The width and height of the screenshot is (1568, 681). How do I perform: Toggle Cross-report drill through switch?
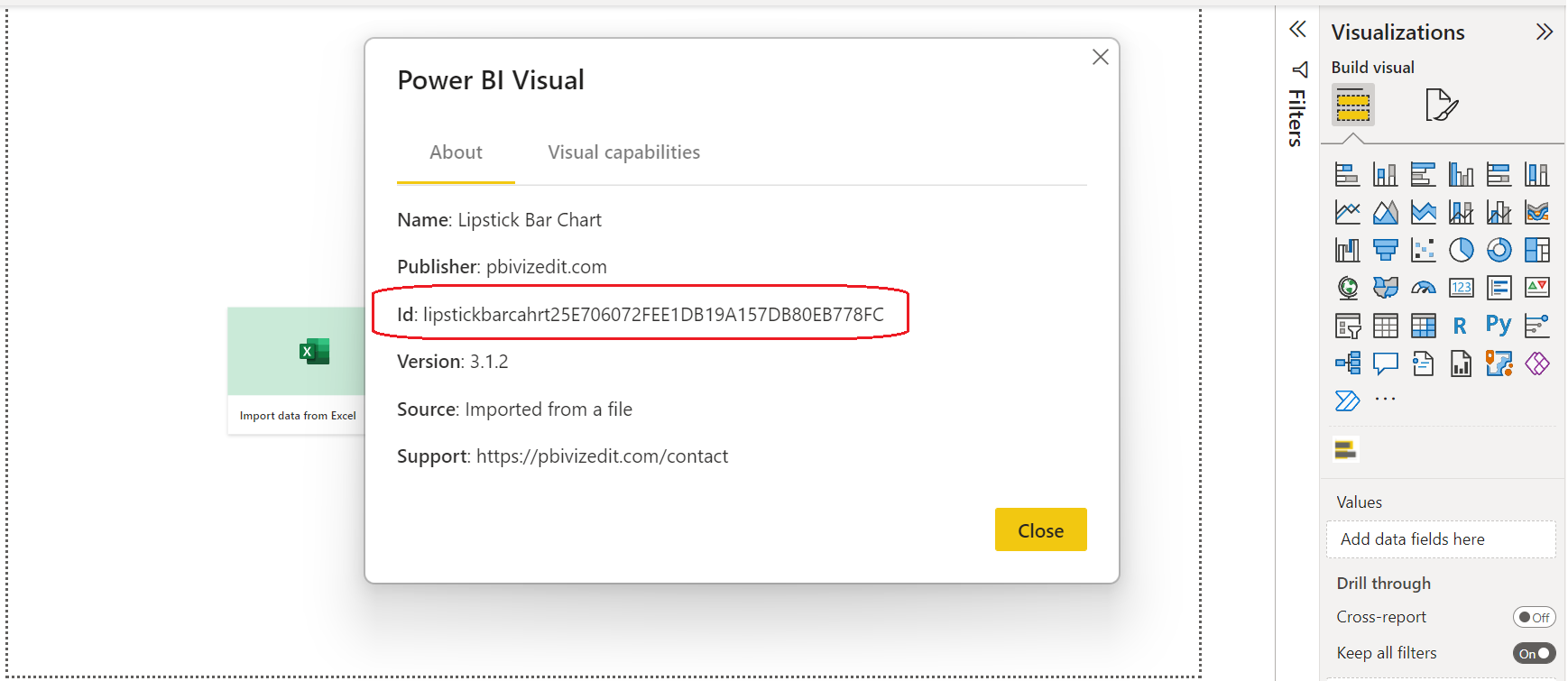pyautogui.click(x=1534, y=617)
